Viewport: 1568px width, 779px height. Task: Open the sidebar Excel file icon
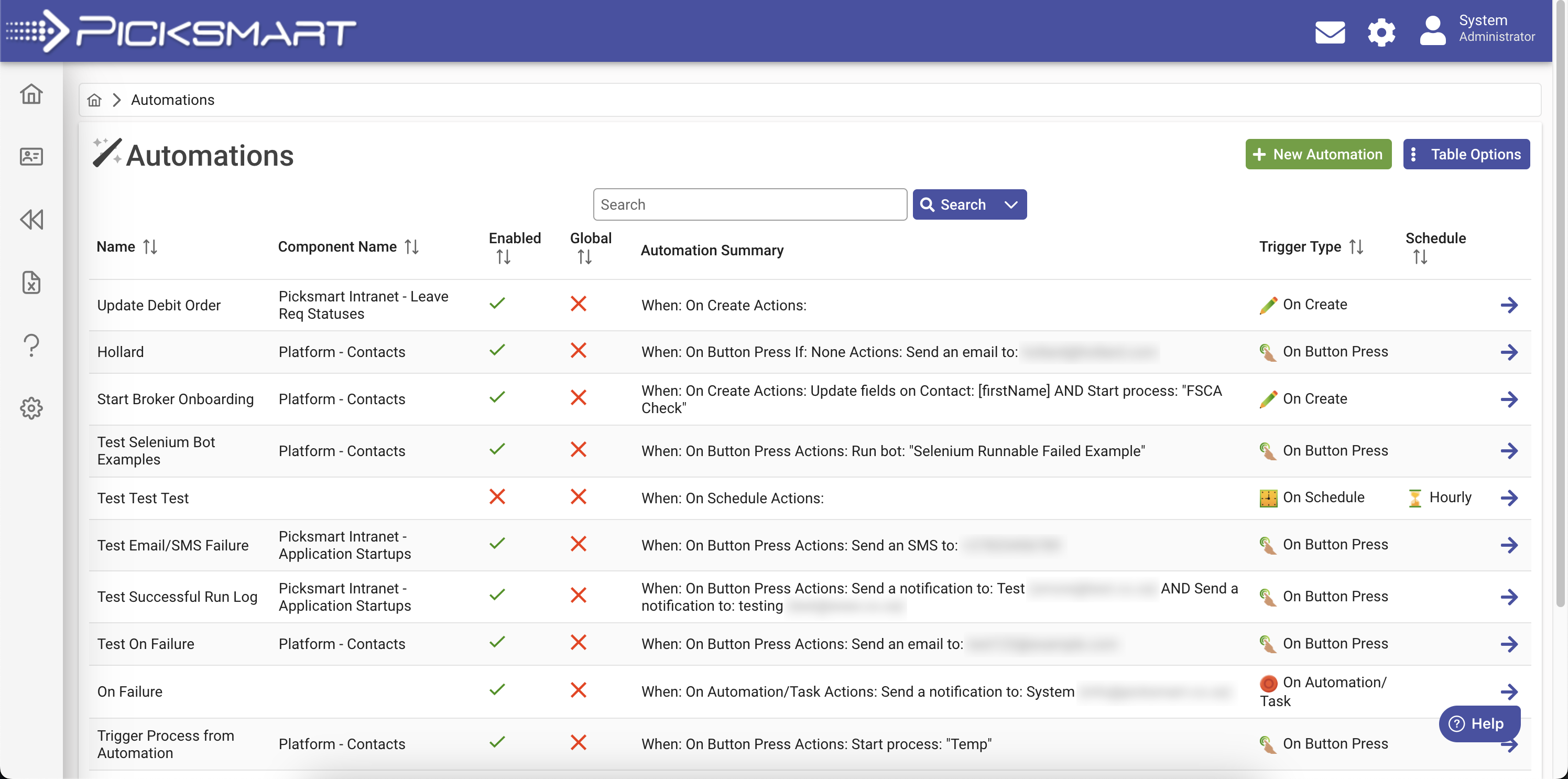31,283
